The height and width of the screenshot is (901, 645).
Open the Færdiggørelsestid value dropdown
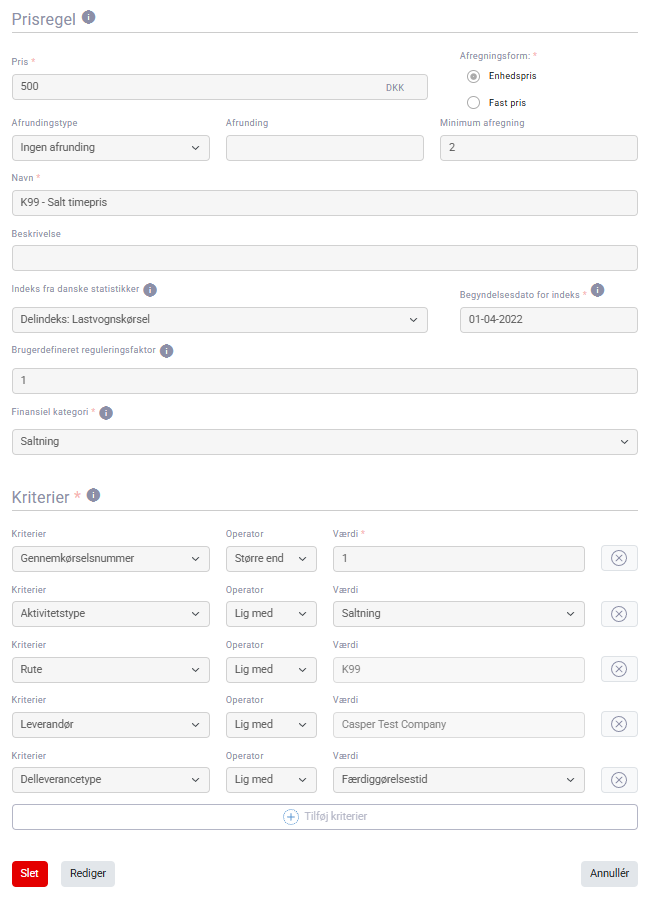pos(459,780)
